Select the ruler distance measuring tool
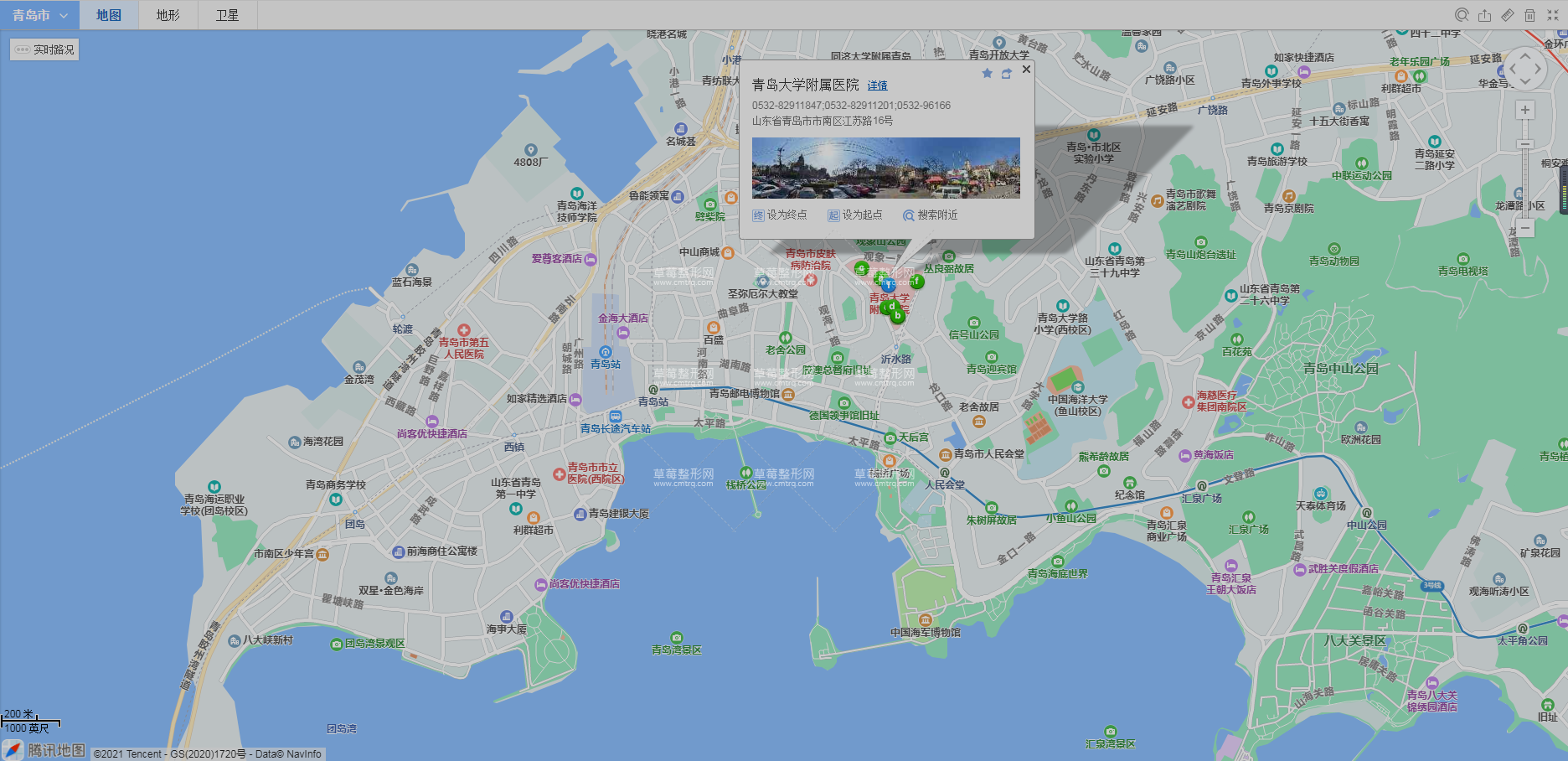The width and height of the screenshot is (1568, 761). click(x=1507, y=15)
